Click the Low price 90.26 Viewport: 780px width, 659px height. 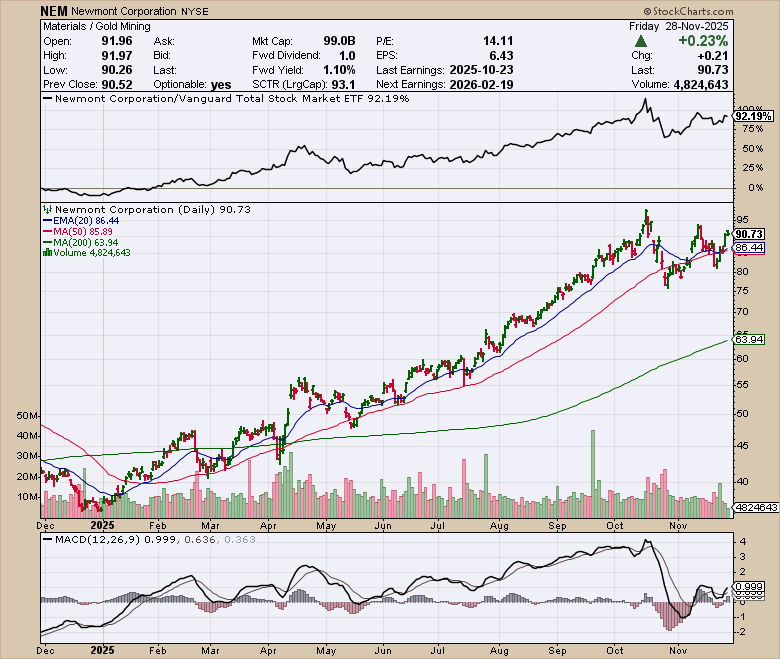click(x=117, y=70)
